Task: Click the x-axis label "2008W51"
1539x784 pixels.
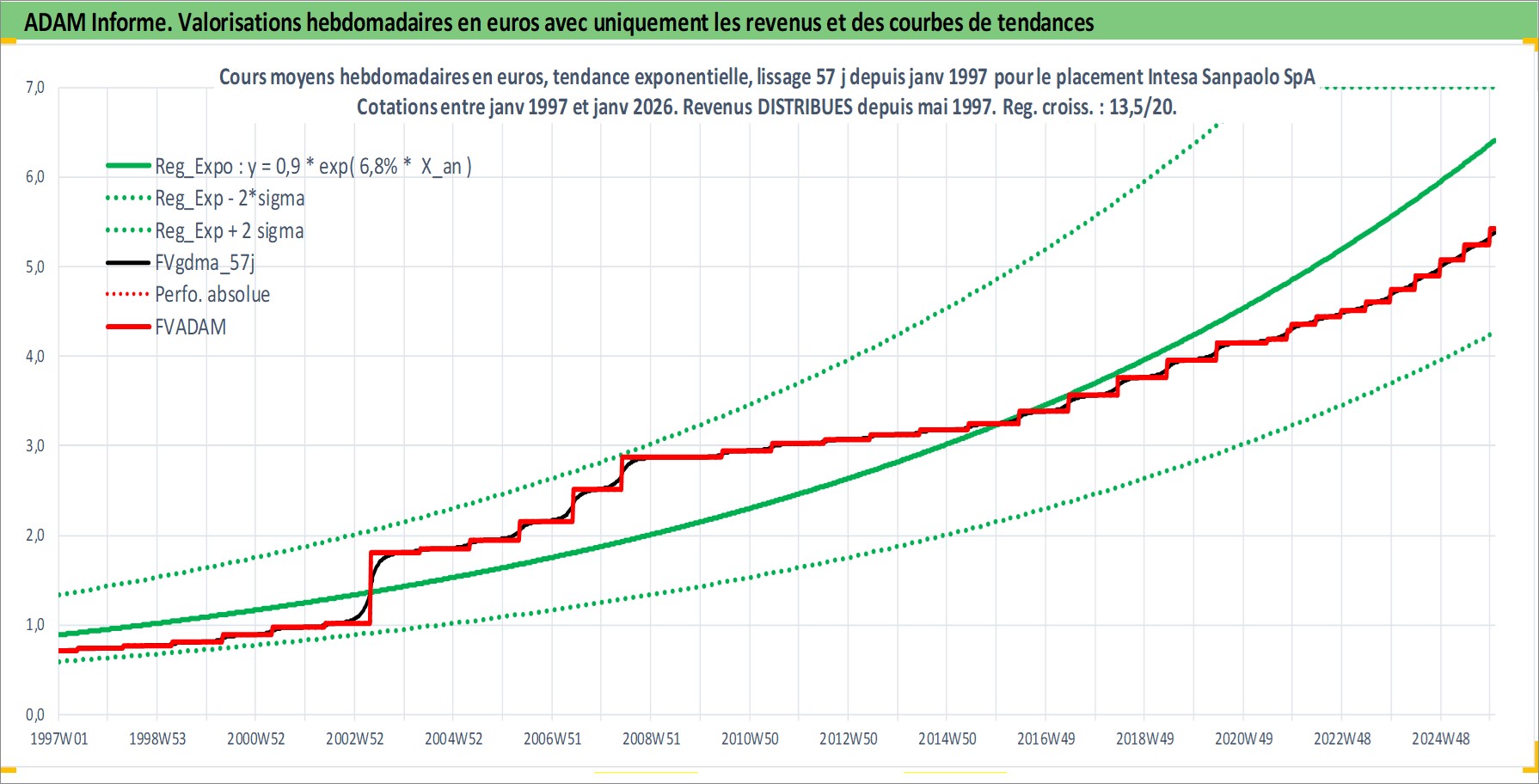Action: tap(652, 738)
